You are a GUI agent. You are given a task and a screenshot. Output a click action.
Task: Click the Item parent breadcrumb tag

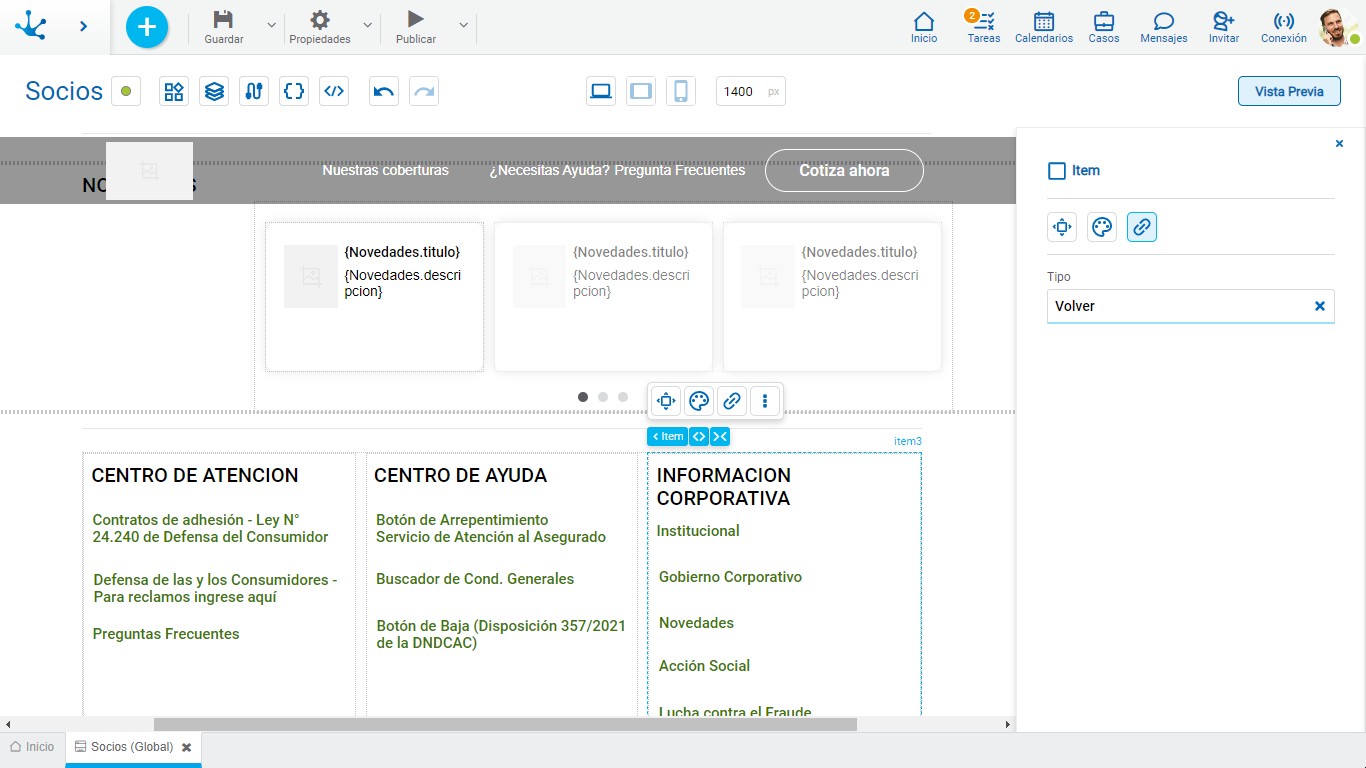click(x=668, y=436)
